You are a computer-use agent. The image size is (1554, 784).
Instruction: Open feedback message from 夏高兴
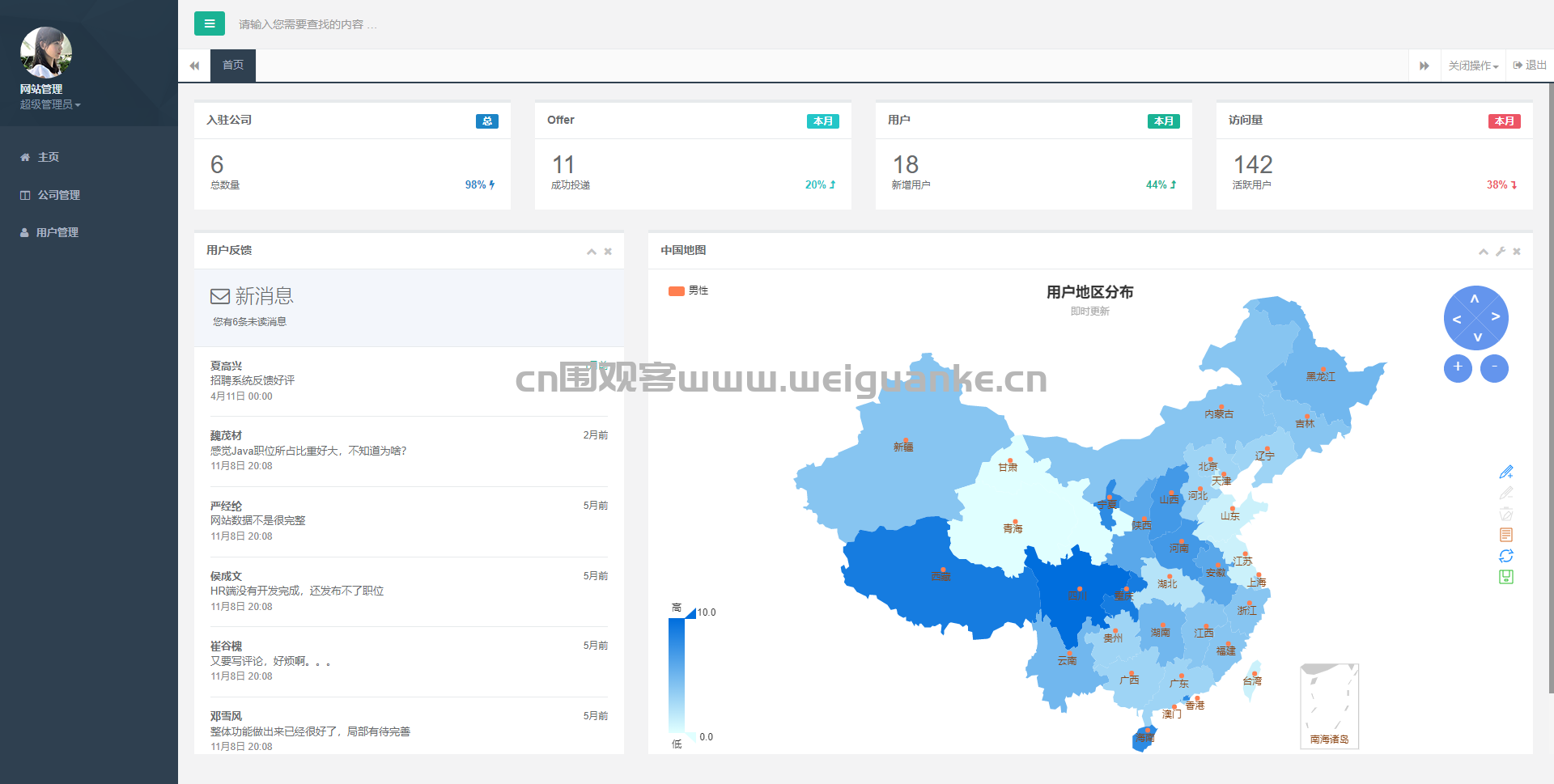(409, 381)
